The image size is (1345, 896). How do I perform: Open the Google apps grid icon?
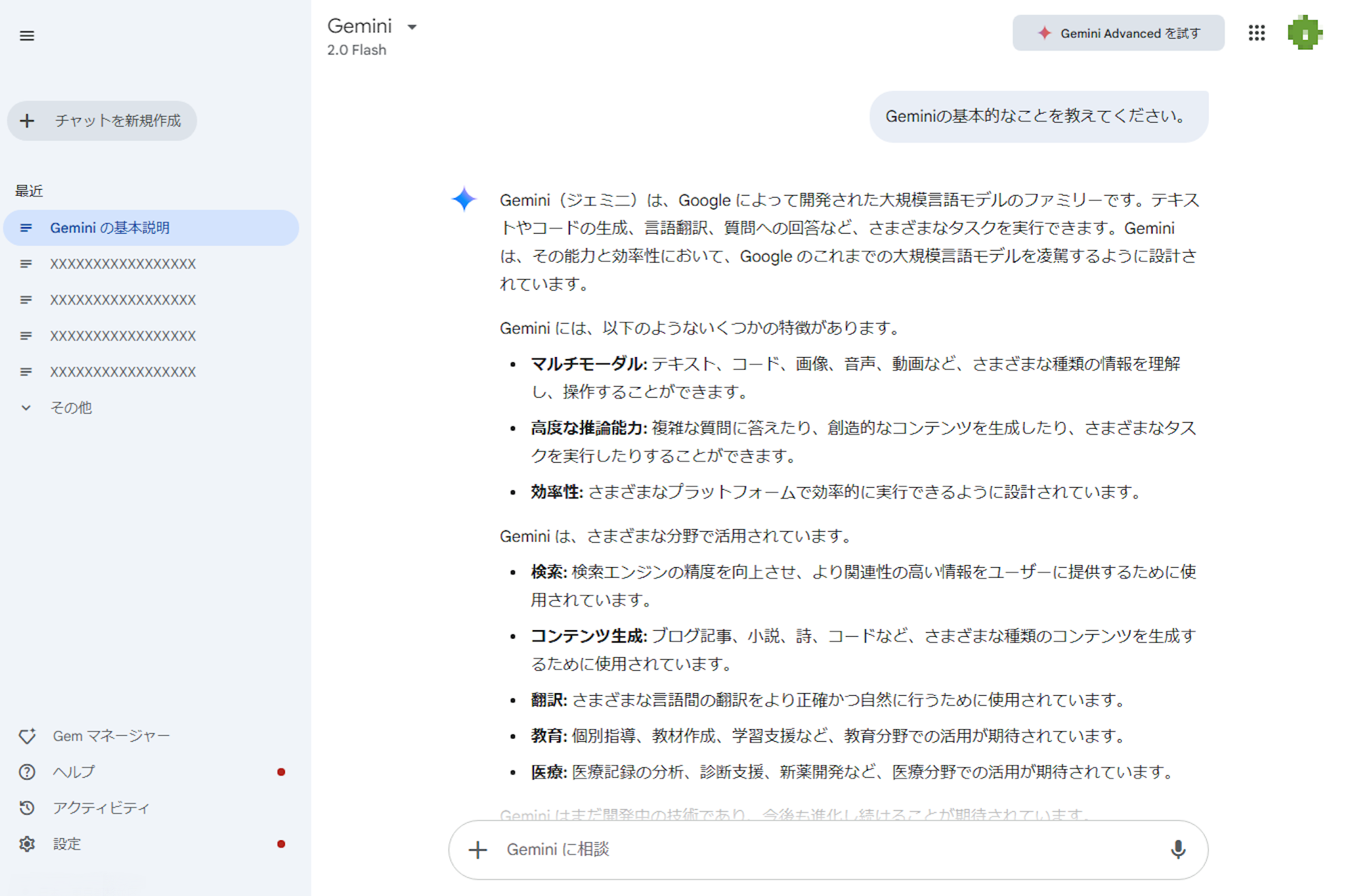pos(1256,33)
